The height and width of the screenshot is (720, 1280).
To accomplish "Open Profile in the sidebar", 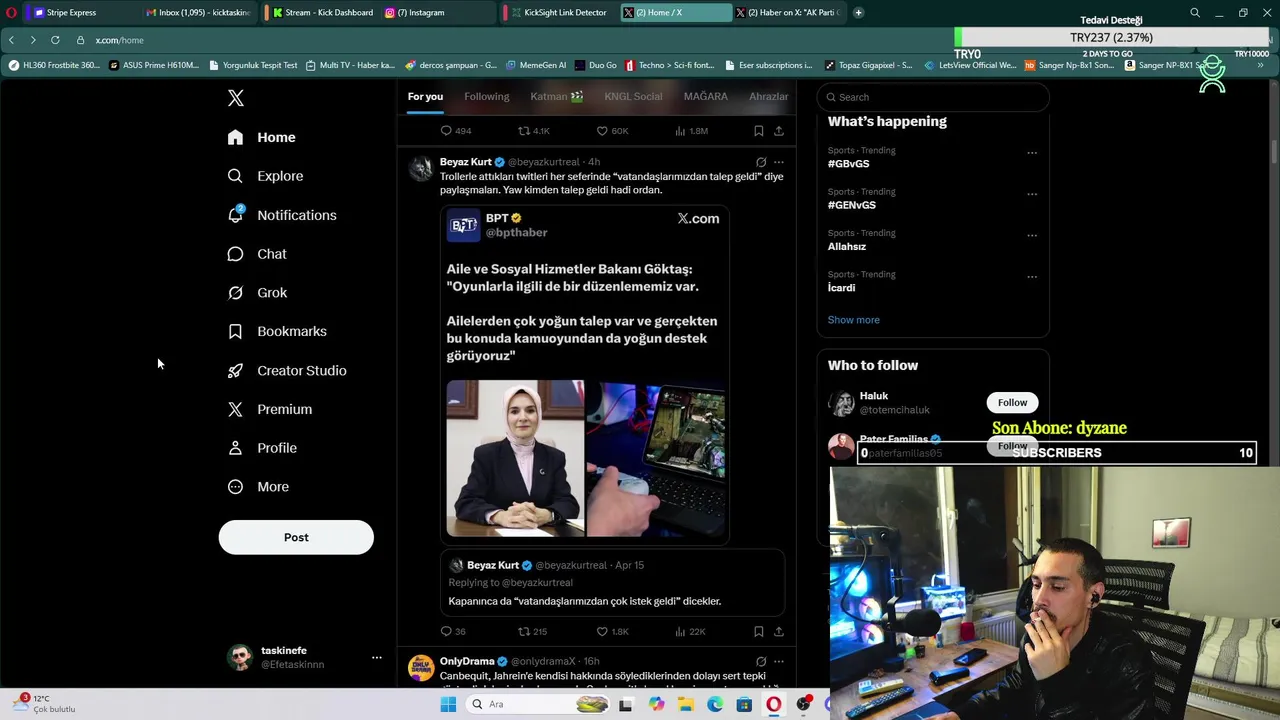I will [x=262, y=448].
